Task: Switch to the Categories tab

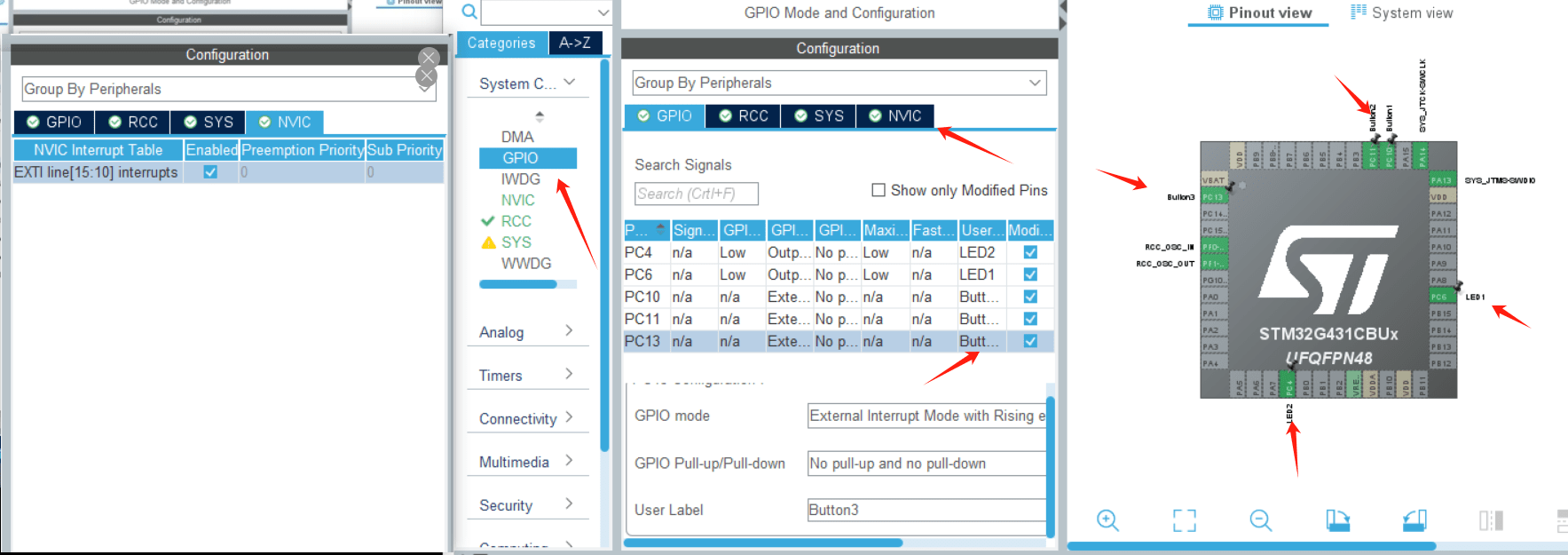Action: [501, 43]
